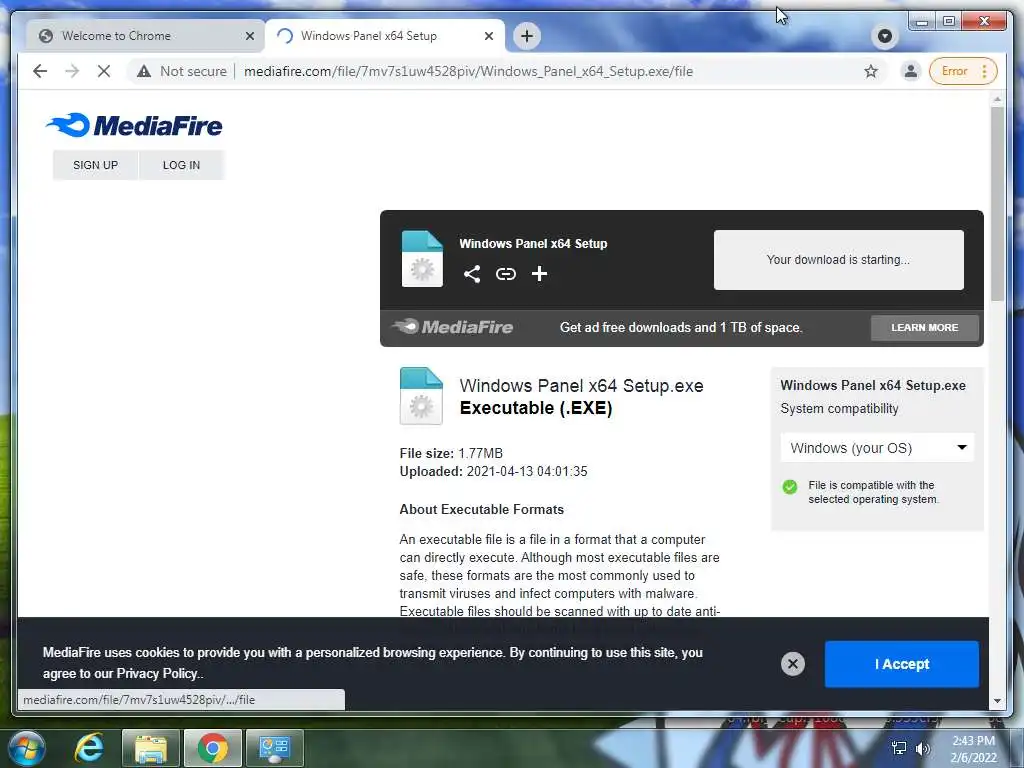Click the browser forward arrow
Image resolution: width=1024 pixels, height=768 pixels.
click(x=72, y=71)
